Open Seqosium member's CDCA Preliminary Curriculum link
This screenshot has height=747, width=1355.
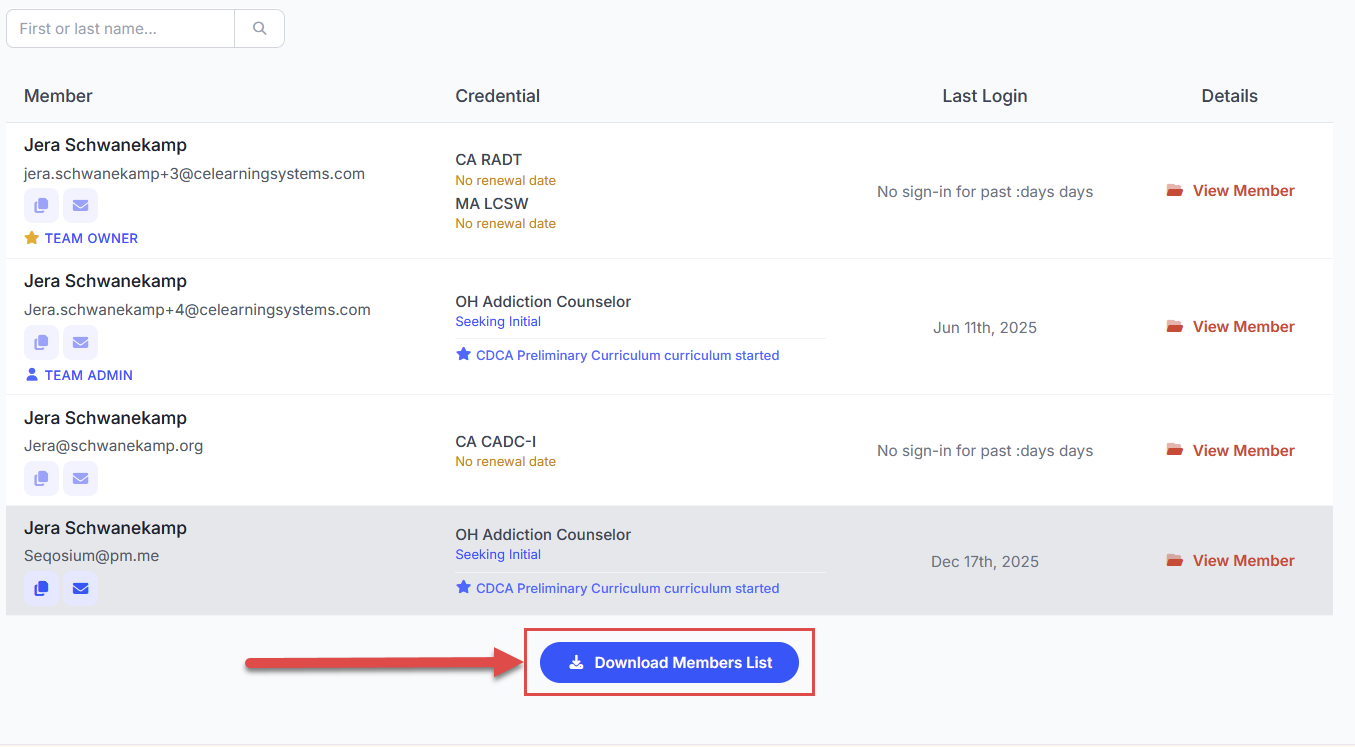pyautogui.click(x=627, y=588)
